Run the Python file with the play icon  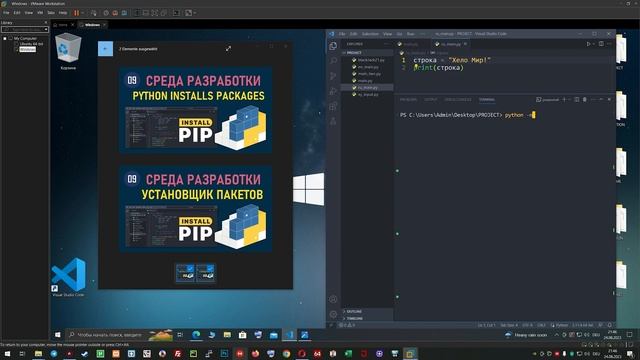click(x=588, y=44)
